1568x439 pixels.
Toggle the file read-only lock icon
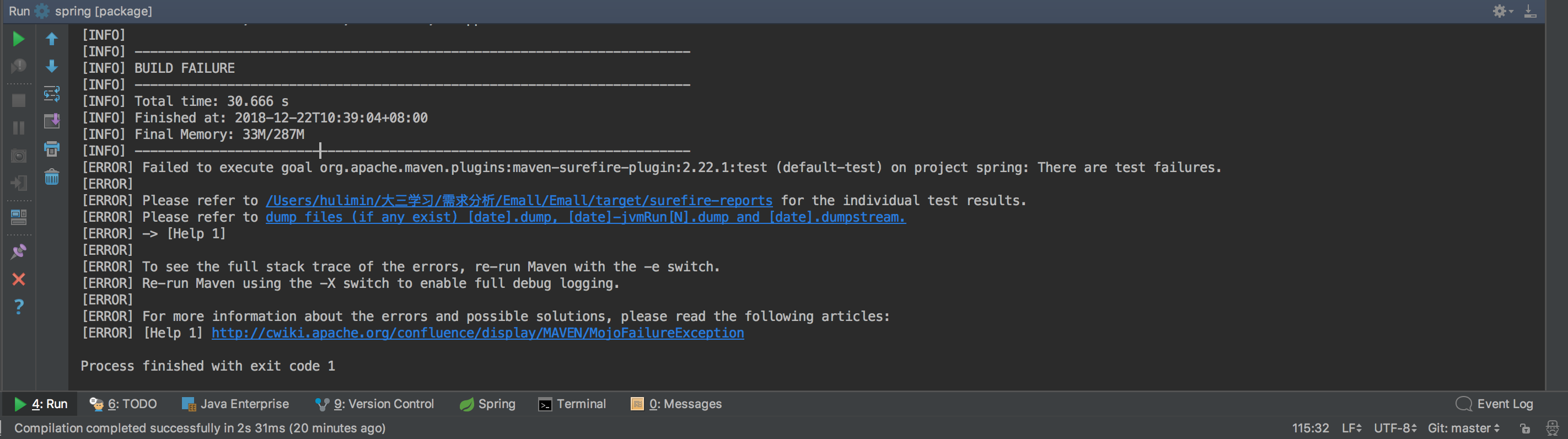[1525, 429]
